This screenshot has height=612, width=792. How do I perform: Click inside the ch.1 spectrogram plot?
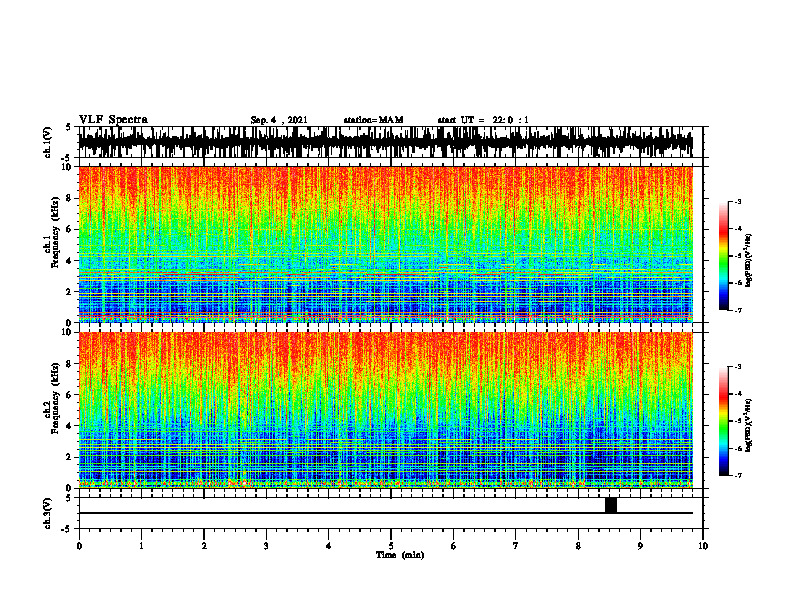(385, 244)
